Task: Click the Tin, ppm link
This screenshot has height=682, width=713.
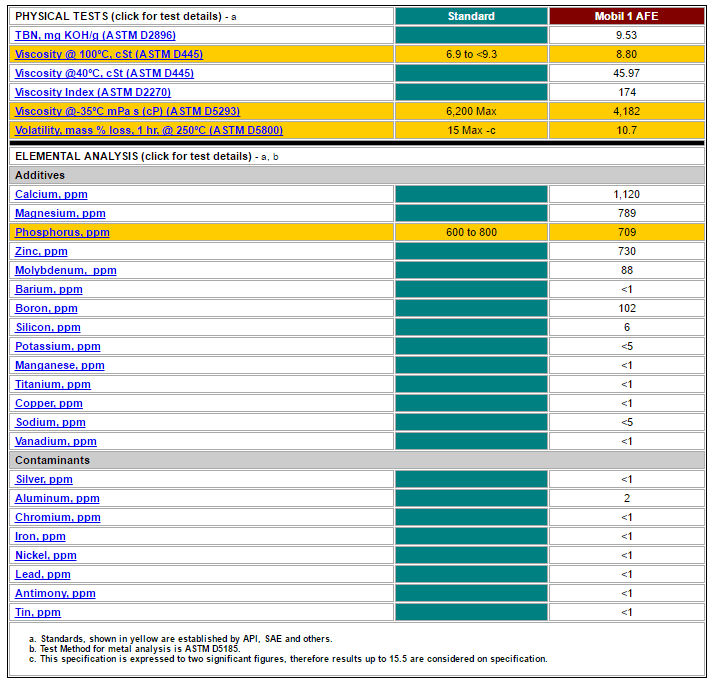Action: [37, 612]
